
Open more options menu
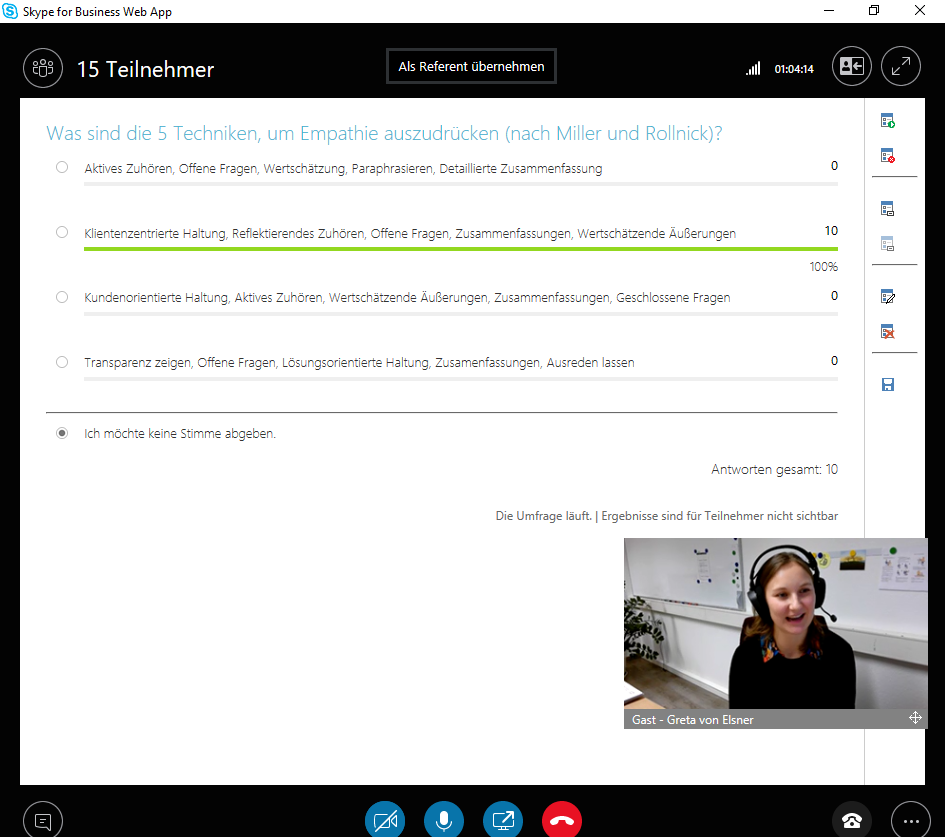(911, 820)
